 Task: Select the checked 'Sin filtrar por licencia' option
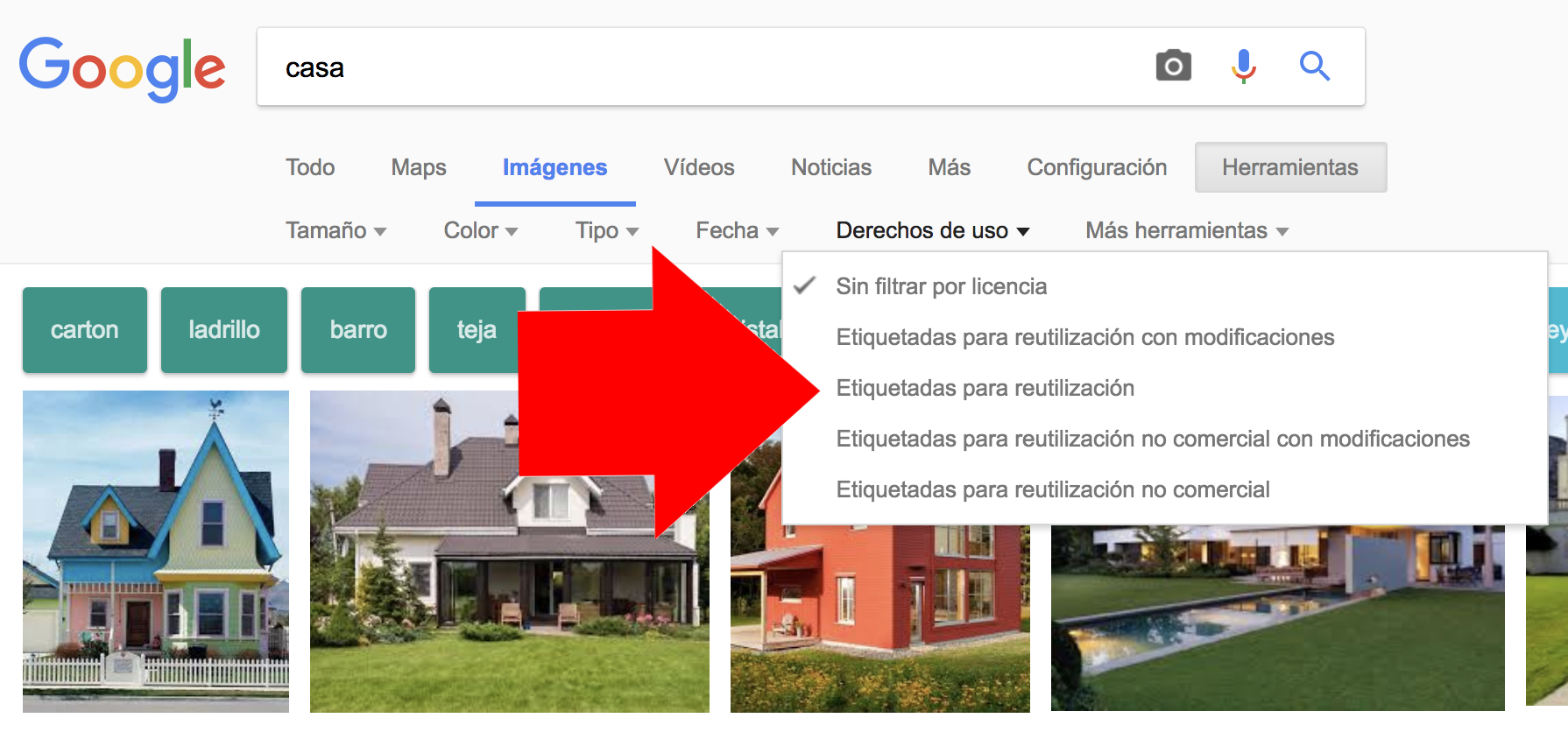(x=941, y=286)
